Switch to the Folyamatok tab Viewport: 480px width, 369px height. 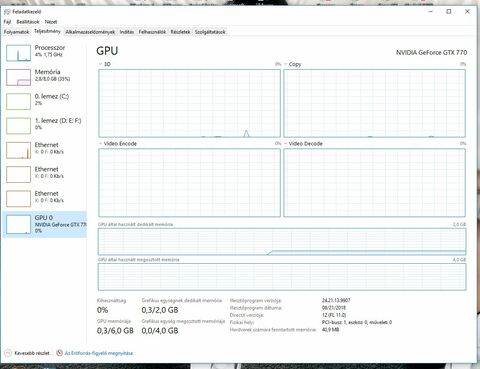(17, 32)
